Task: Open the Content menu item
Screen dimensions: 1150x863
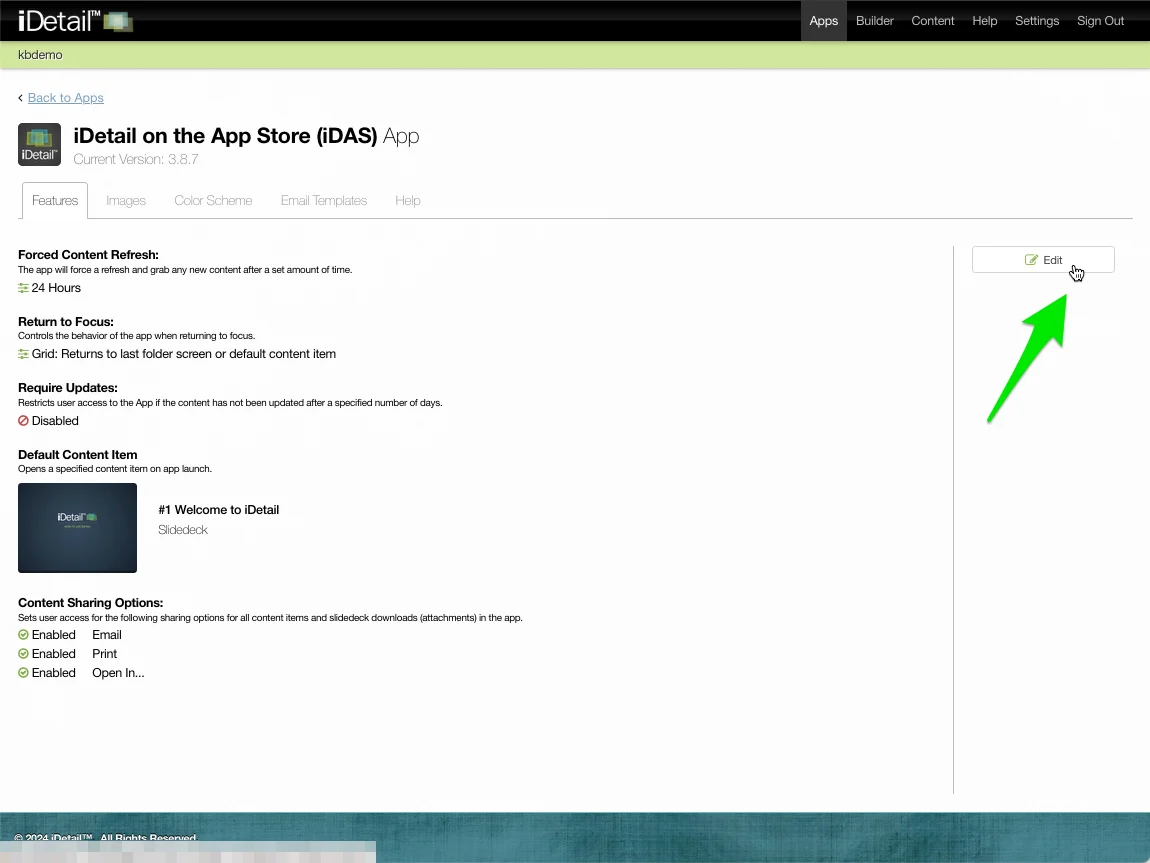Action: 933,21
